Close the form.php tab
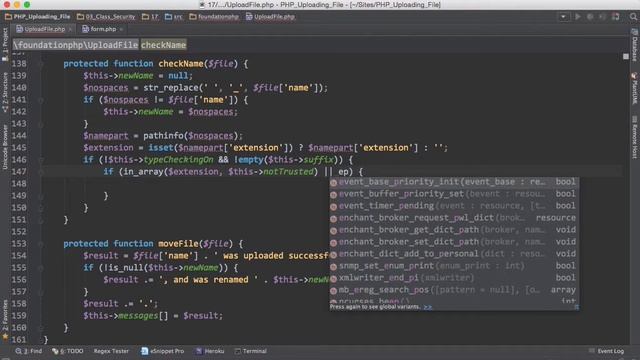The image size is (640, 360). point(121,29)
